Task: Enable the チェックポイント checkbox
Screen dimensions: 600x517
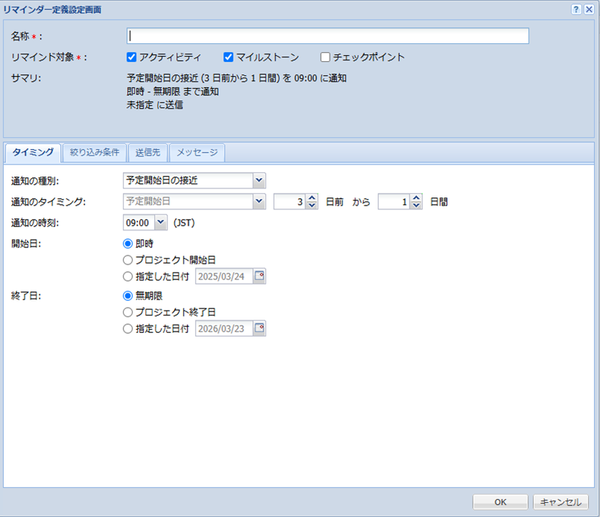Action: pos(325,57)
